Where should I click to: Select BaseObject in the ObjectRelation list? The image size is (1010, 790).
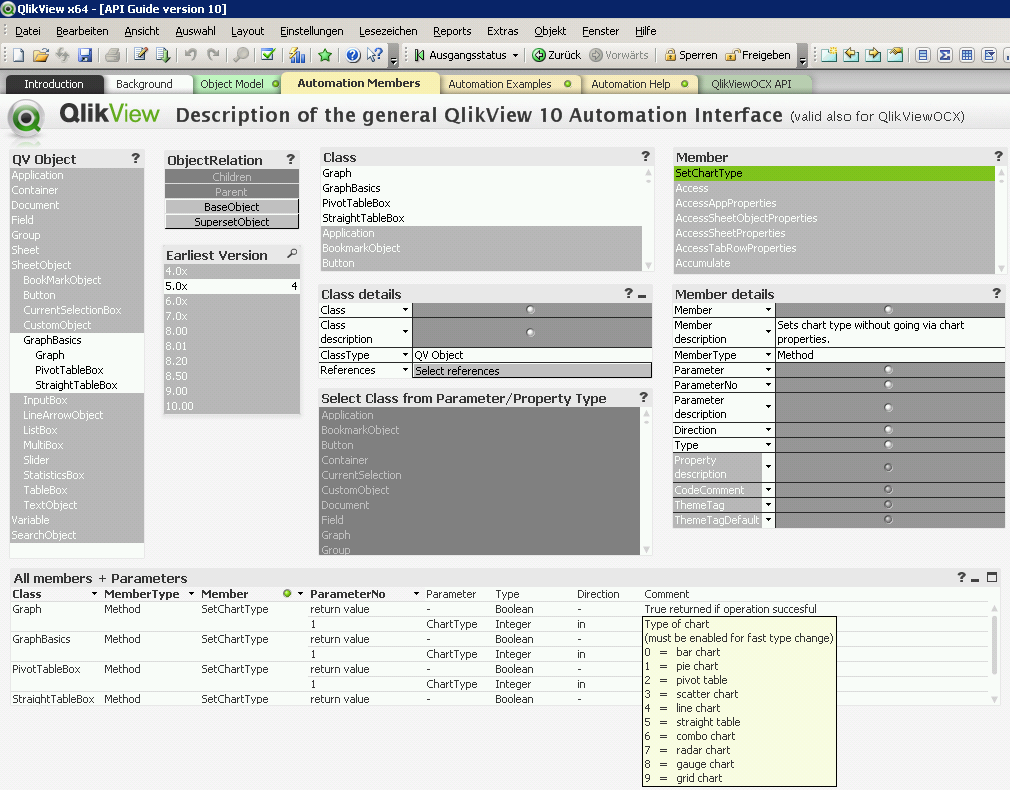point(231,207)
